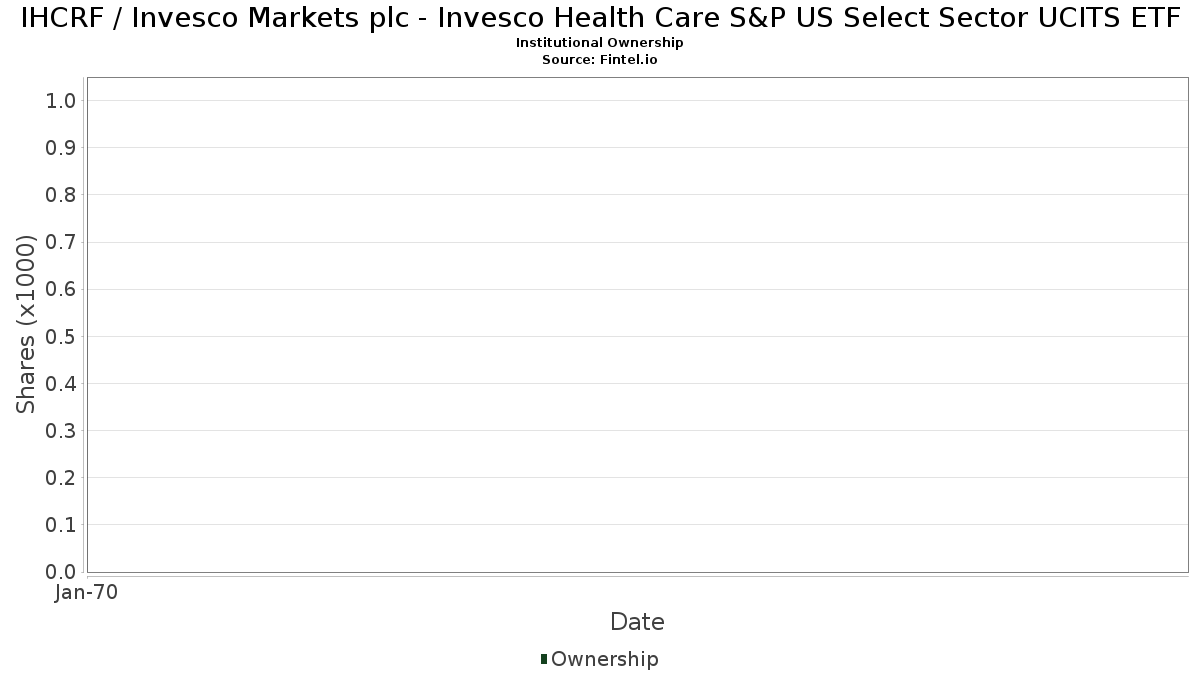Open the "Source: Fintel.io" text
This screenshot has height=675, width=1200.
pyautogui.click(x=599, y=60)
